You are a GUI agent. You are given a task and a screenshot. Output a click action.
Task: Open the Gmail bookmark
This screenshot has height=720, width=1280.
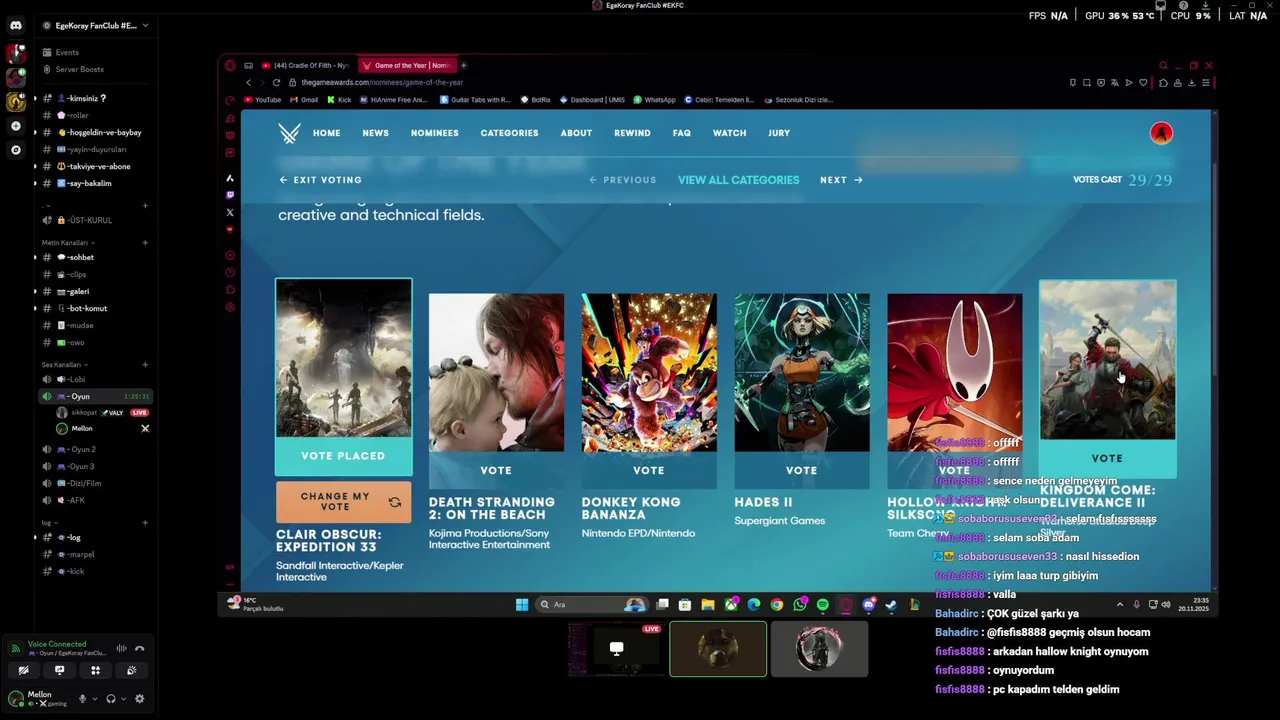coord(303,100)
